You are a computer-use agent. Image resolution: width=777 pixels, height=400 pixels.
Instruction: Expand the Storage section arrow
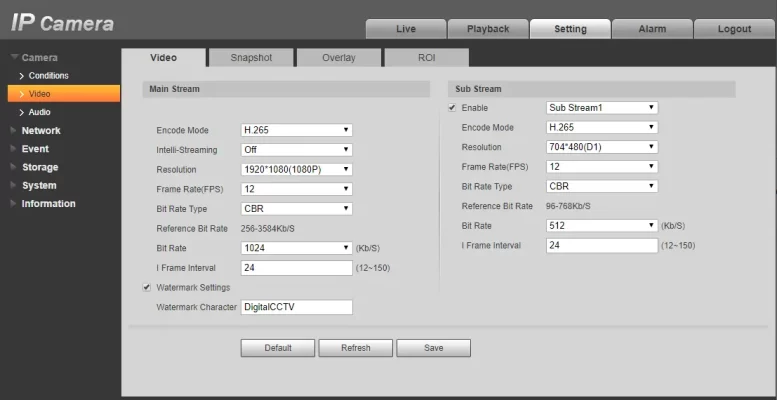pos(13,168)
